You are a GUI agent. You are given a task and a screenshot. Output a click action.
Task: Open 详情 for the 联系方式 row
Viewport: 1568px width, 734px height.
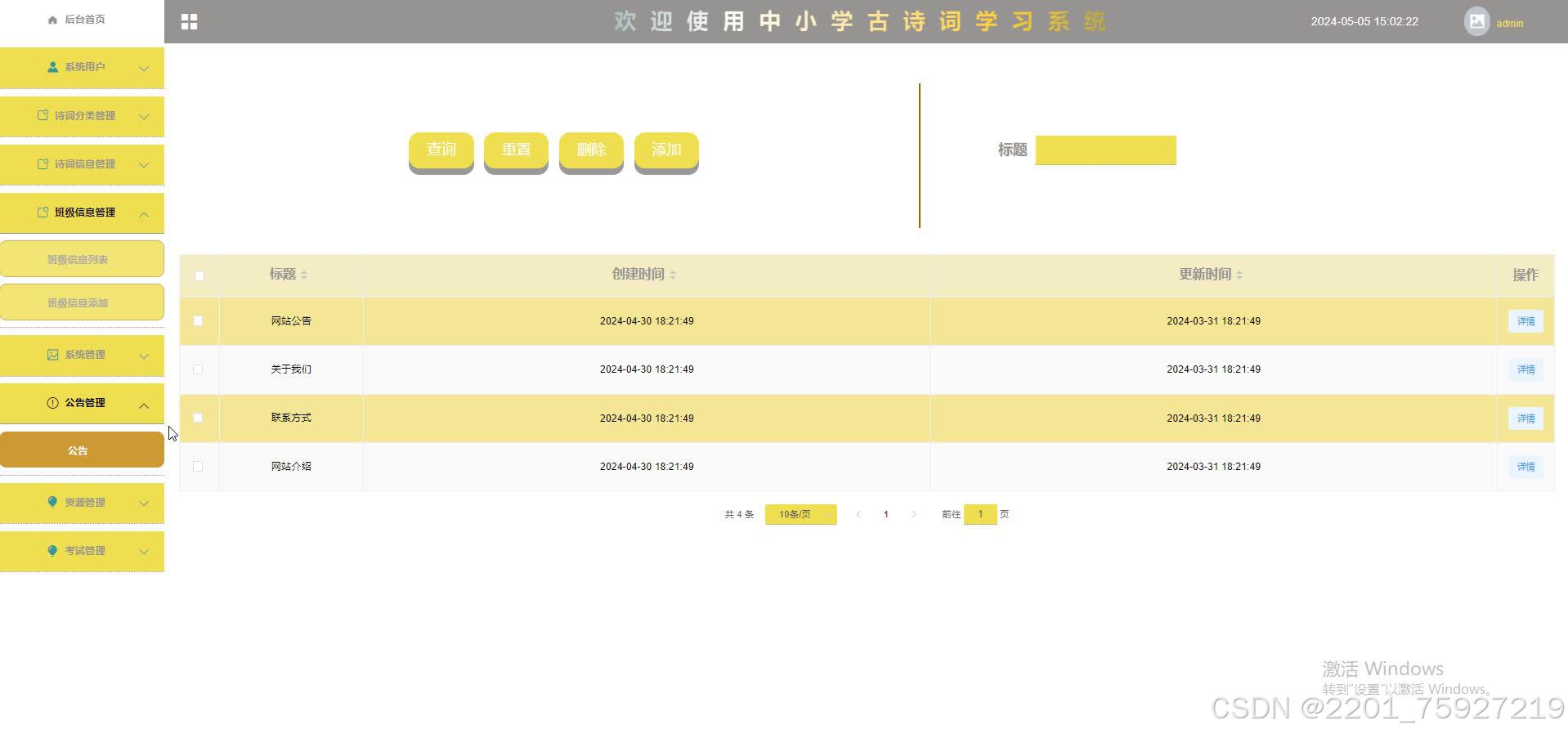click(1525, 418)
